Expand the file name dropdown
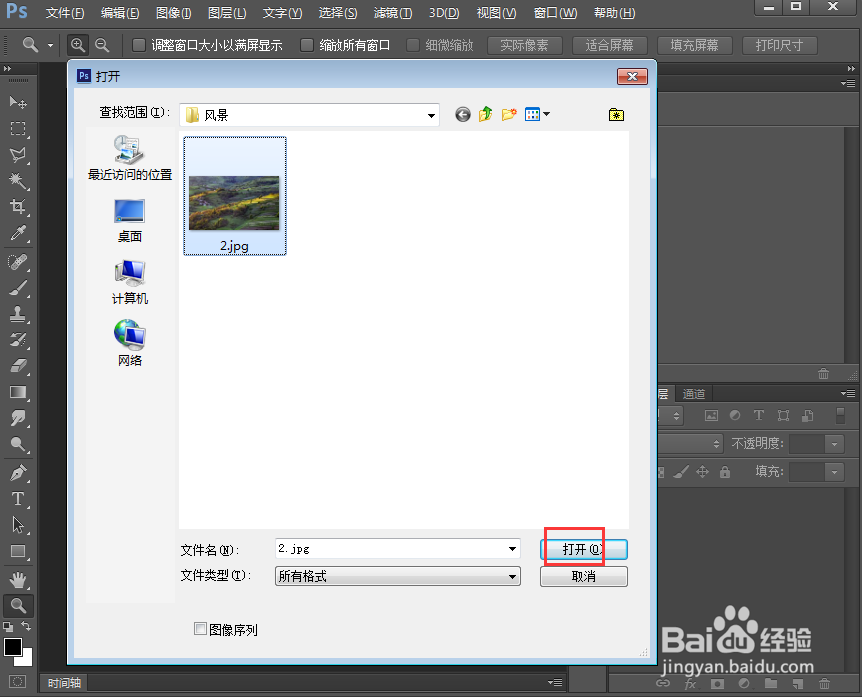The width and height of the screenshot is (862, 697). (512, 549)
